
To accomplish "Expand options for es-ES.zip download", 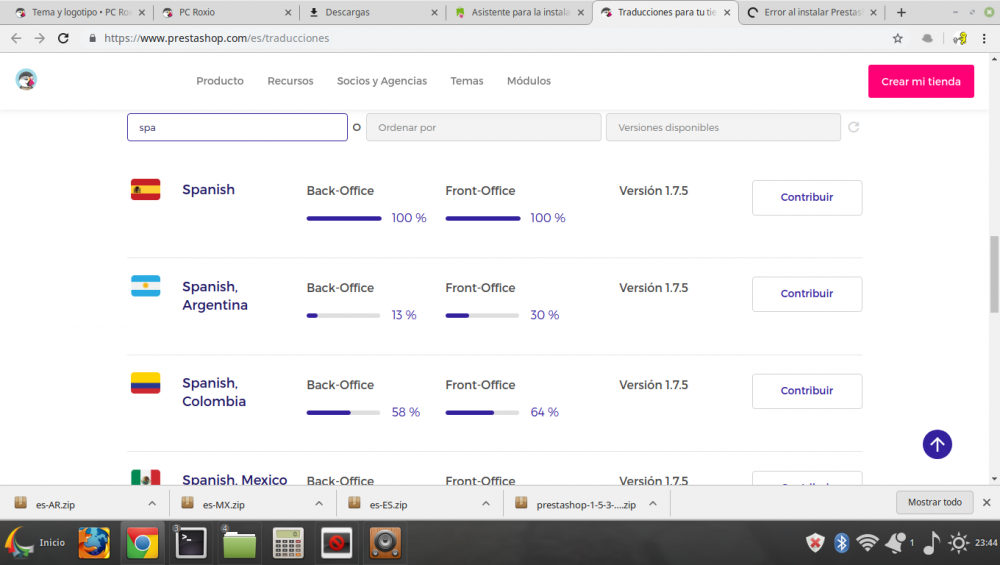I will point(486,503).
